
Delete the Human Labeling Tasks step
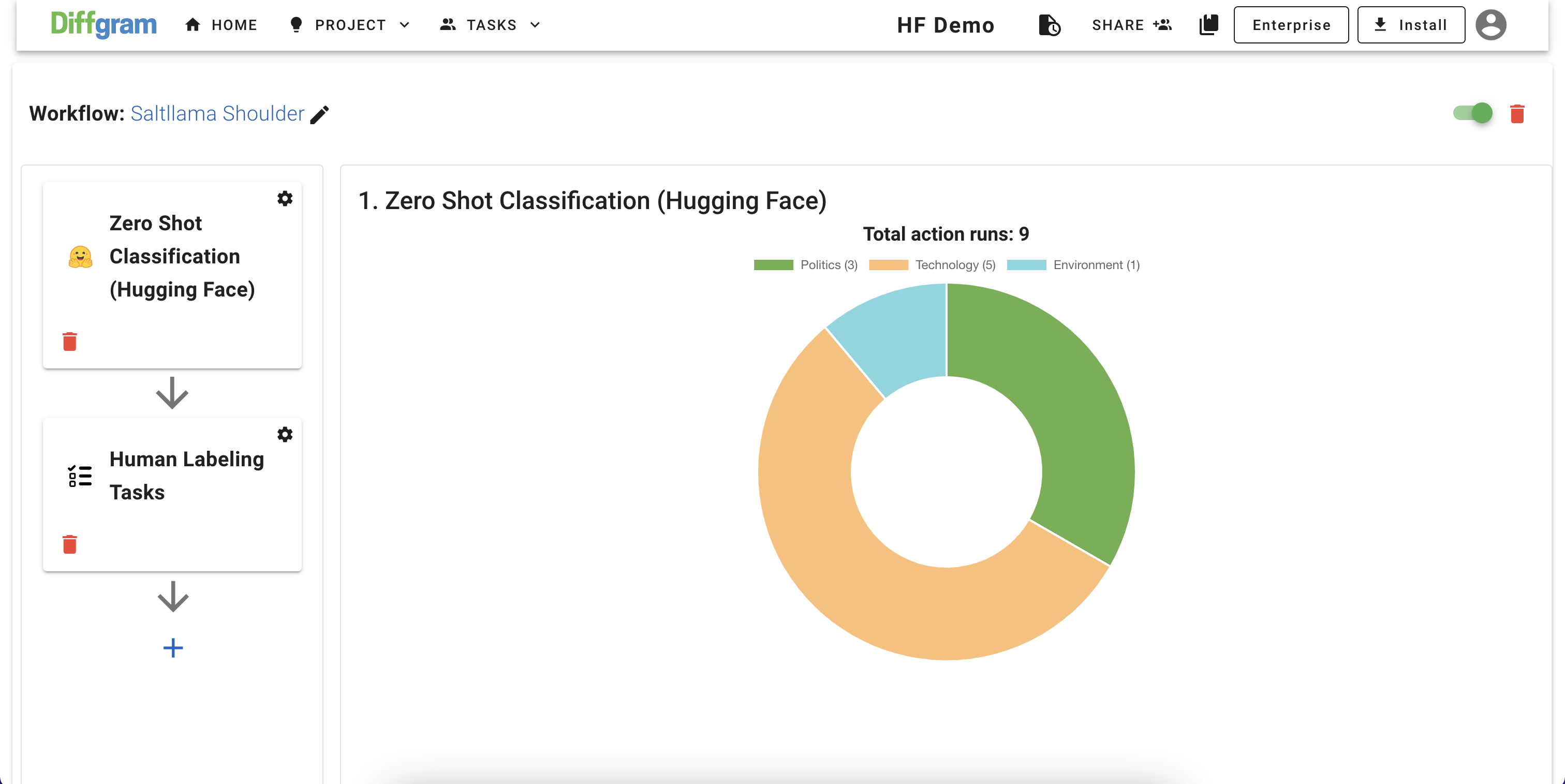[70, 545]
